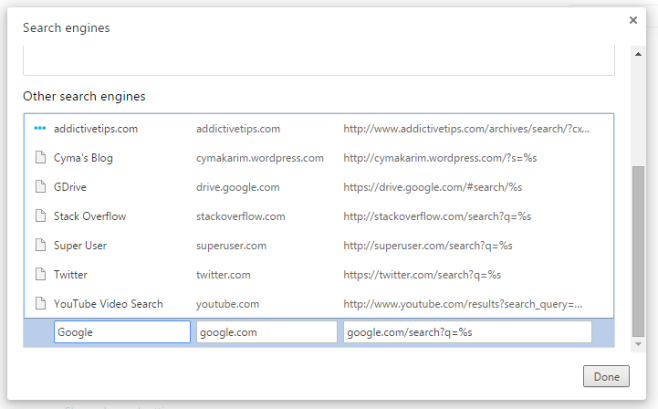Click the scrollbar down arrow

click(638, 344)
